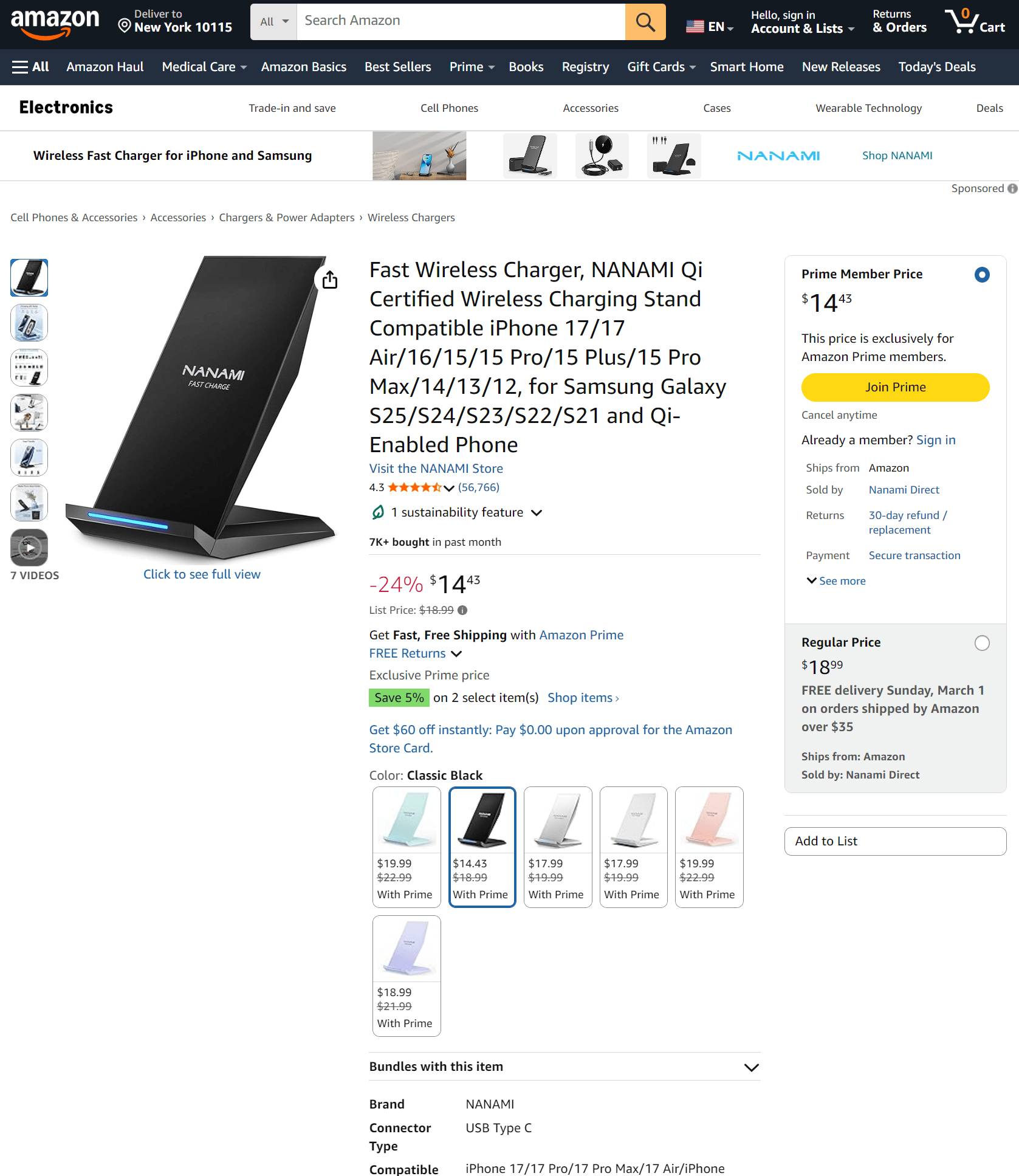Open the Best Sellers menu item
The width and height of the screenshot is (1019, 1176).
[x=397, y=67]
